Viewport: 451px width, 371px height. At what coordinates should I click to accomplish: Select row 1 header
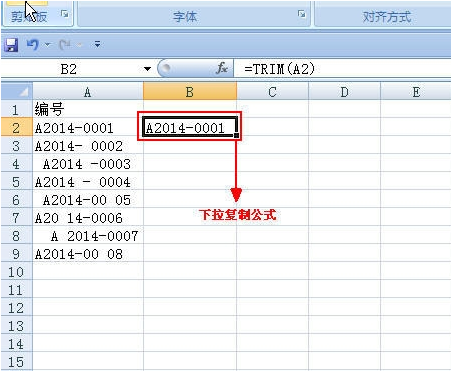[17, 109]
